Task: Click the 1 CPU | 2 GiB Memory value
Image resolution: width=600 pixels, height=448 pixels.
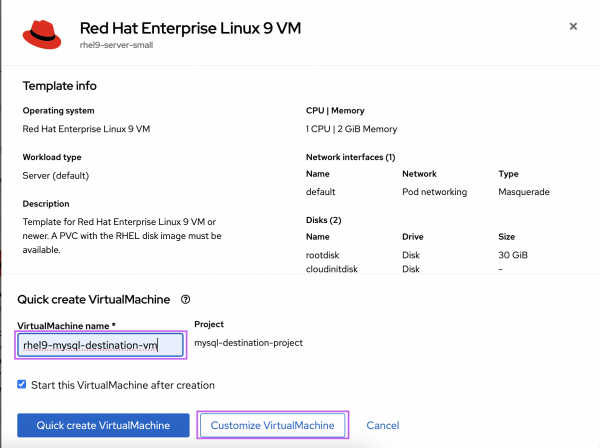Action: (351, 128)
